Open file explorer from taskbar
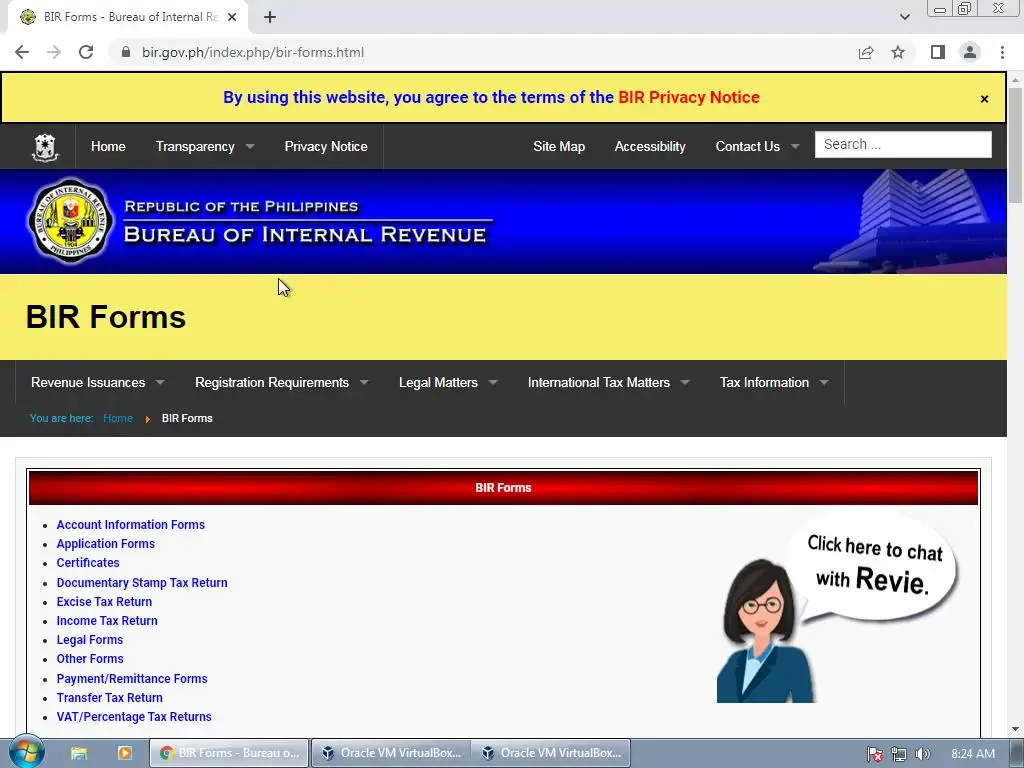This screenshot has width=1024, height=768. tap(79, 753)
